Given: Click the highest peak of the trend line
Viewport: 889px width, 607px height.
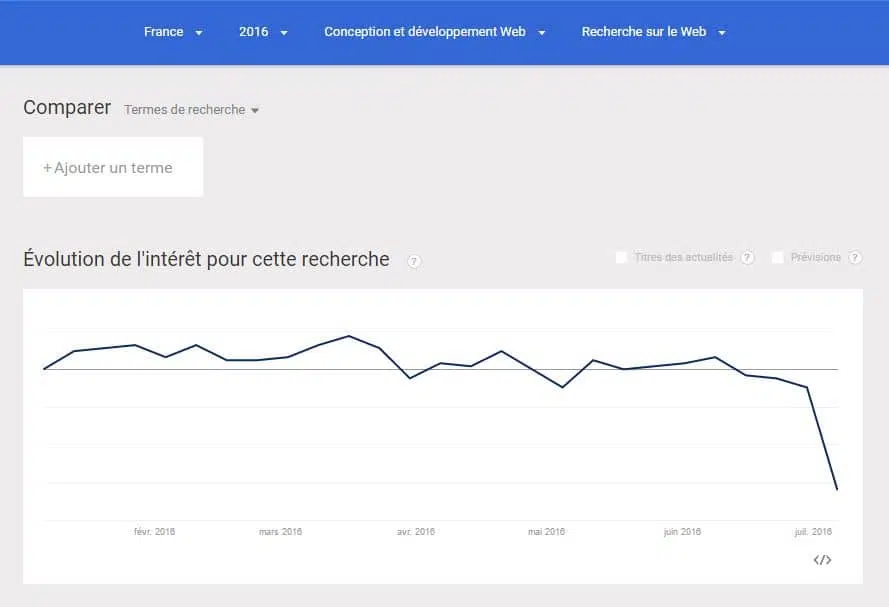Looking at the screenshot, I should coord(348,336).
